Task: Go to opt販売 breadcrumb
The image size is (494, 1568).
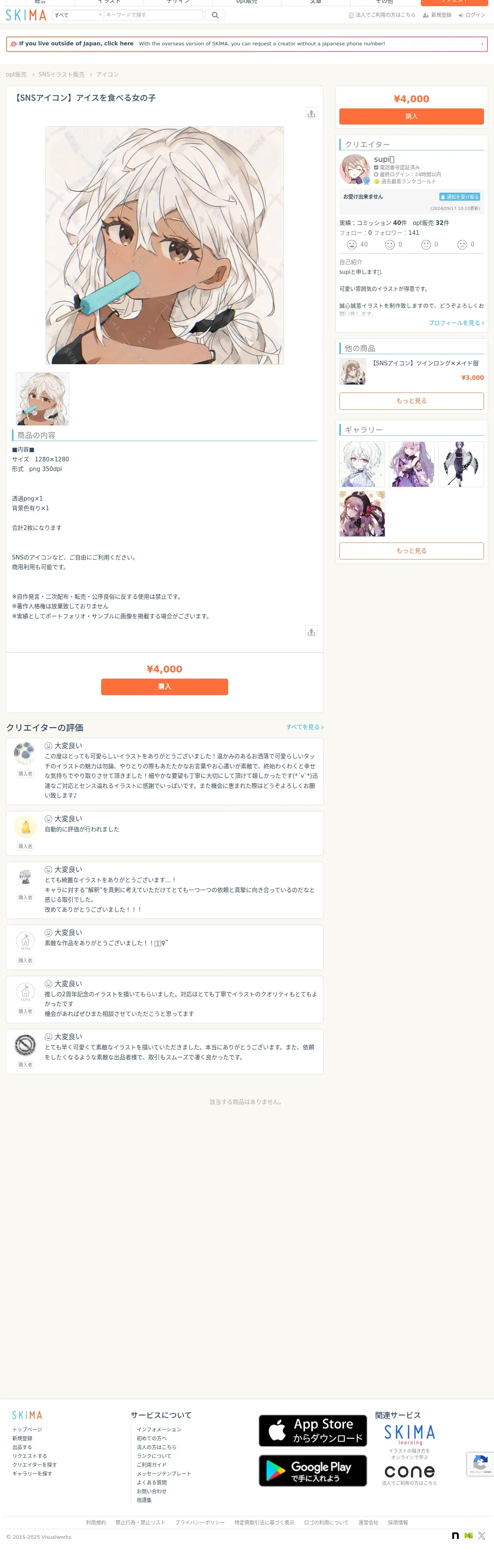Action: (17, 74)
